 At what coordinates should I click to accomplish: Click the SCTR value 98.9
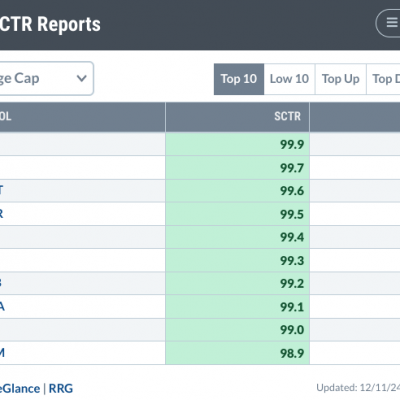coord(292,353)
